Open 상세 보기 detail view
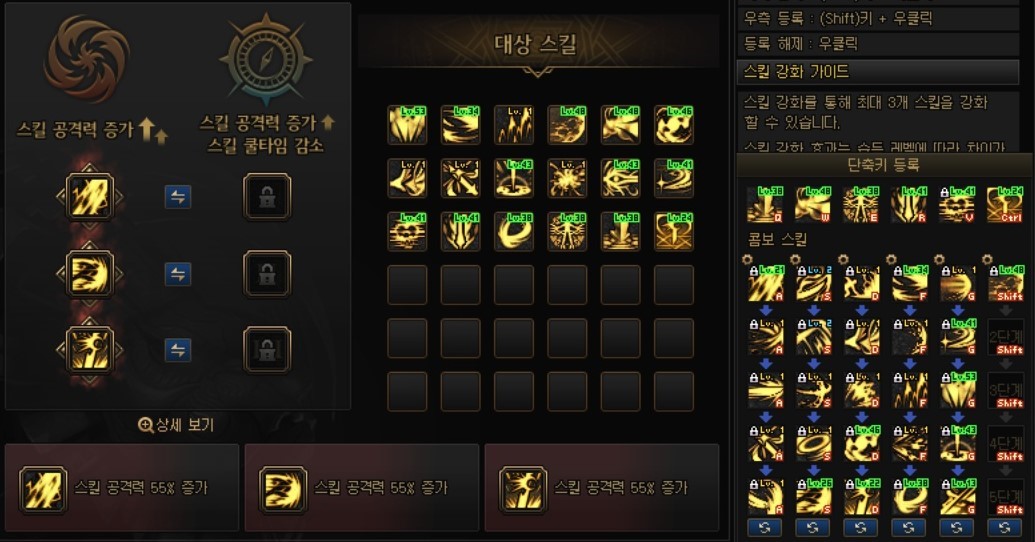The width and height of the screenshot is (1035, 542). pyautogui.click(x=176, y=425)
